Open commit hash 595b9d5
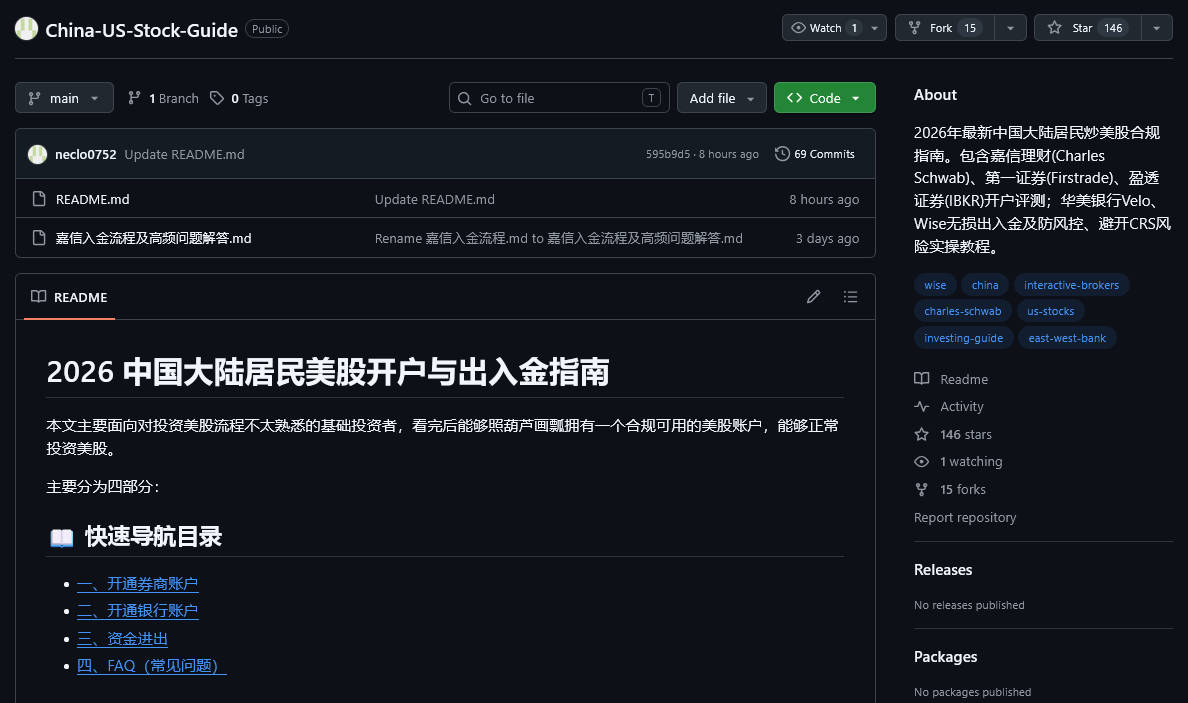The width and height of the screenshot is (1188, 703). tap(667, 155)
